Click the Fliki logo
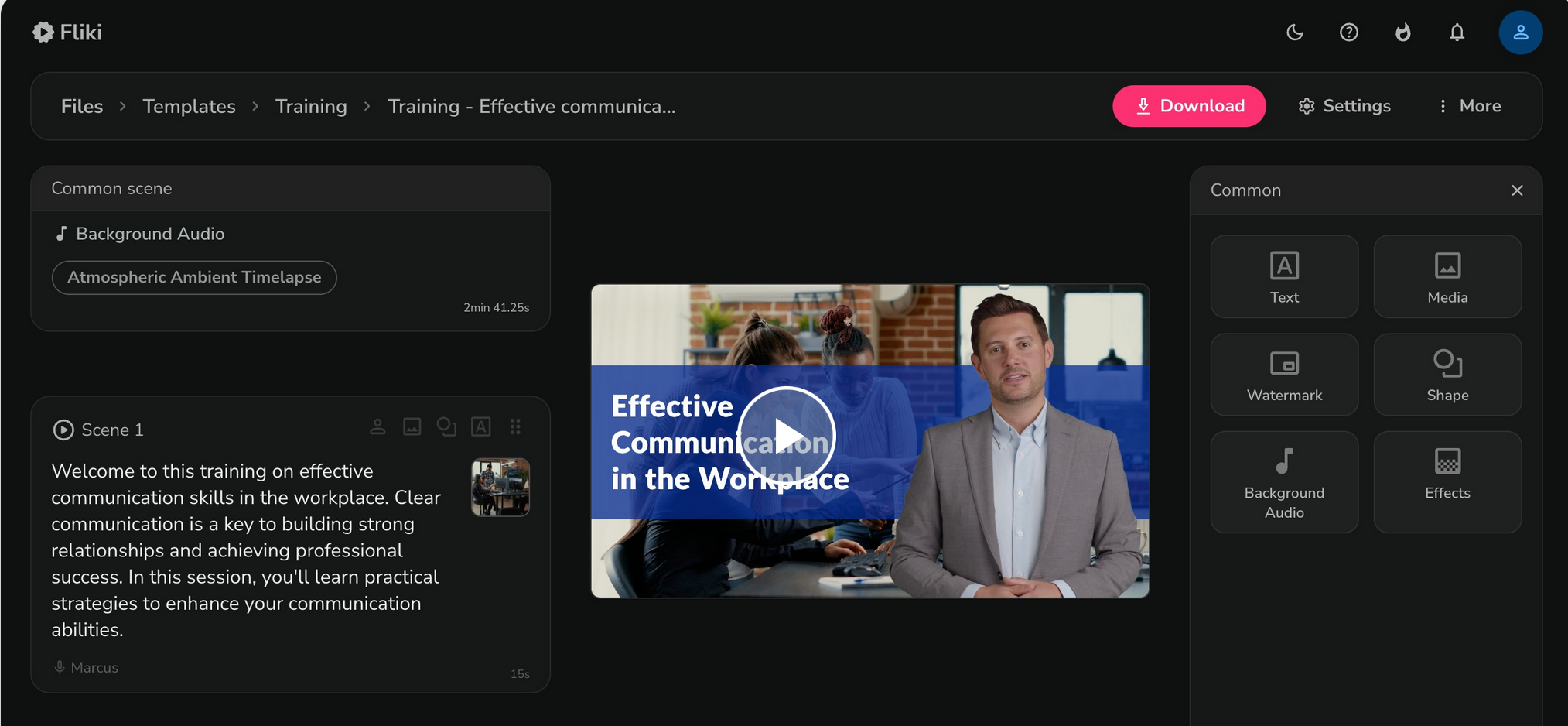 coord(67,33)
